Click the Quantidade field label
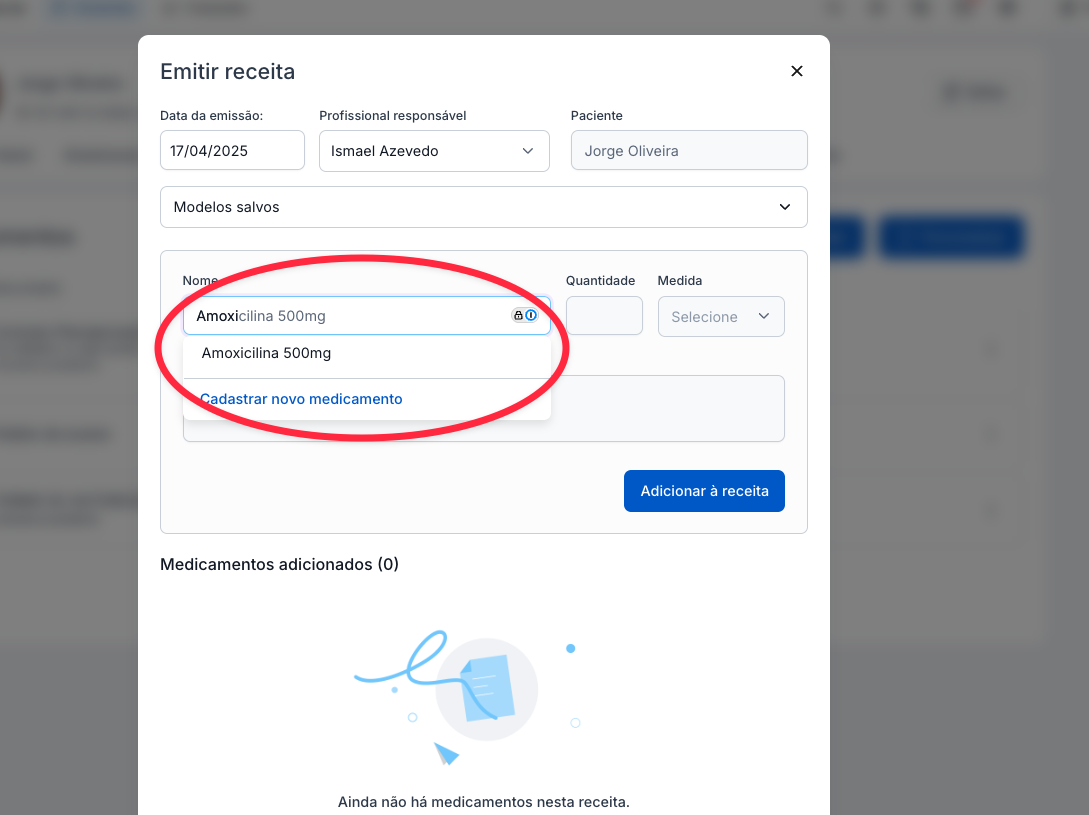1089x815 pixels. coord(600,281)
